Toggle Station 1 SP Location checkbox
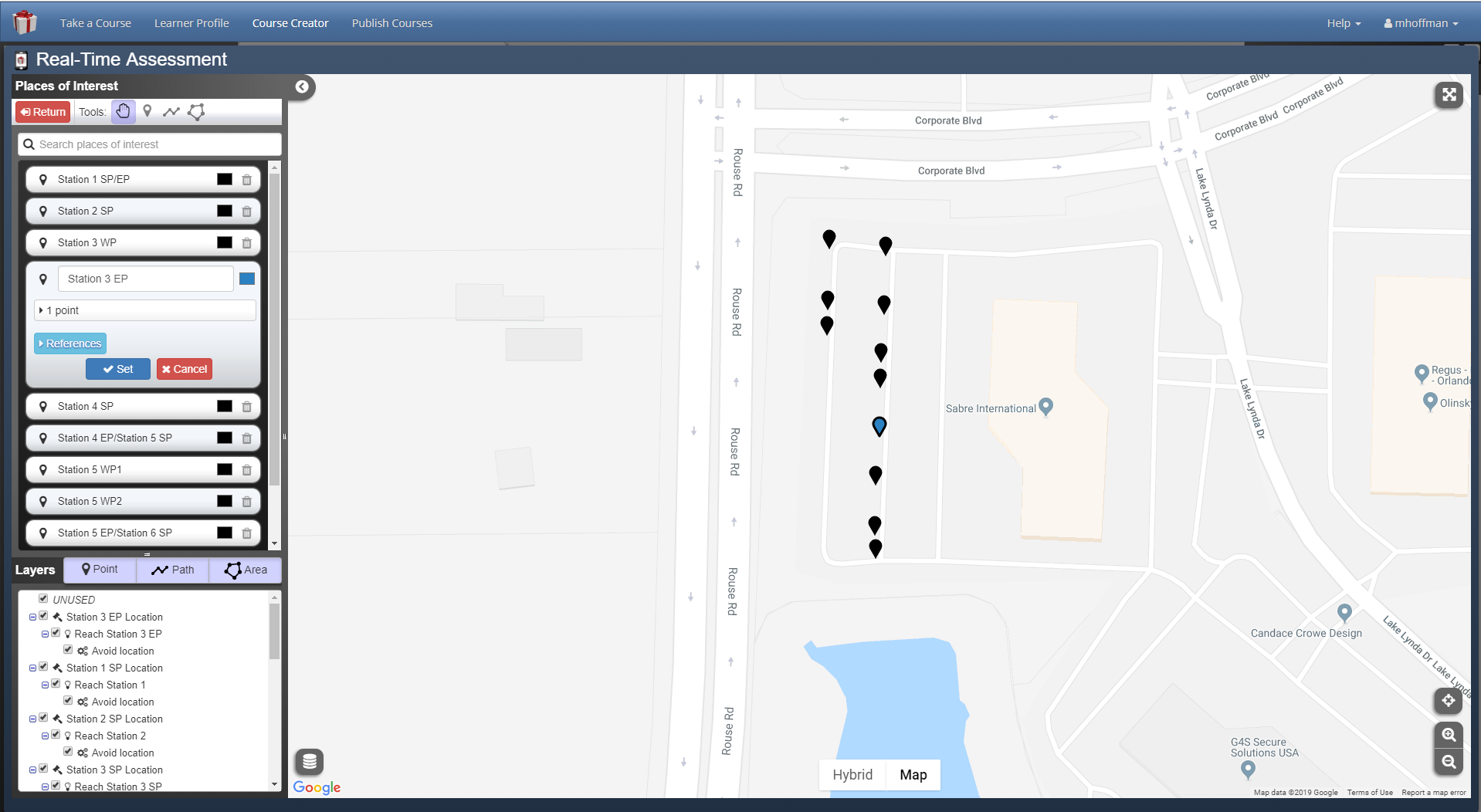This screenshot has height=812, width=1481. (x=44, y=667)
